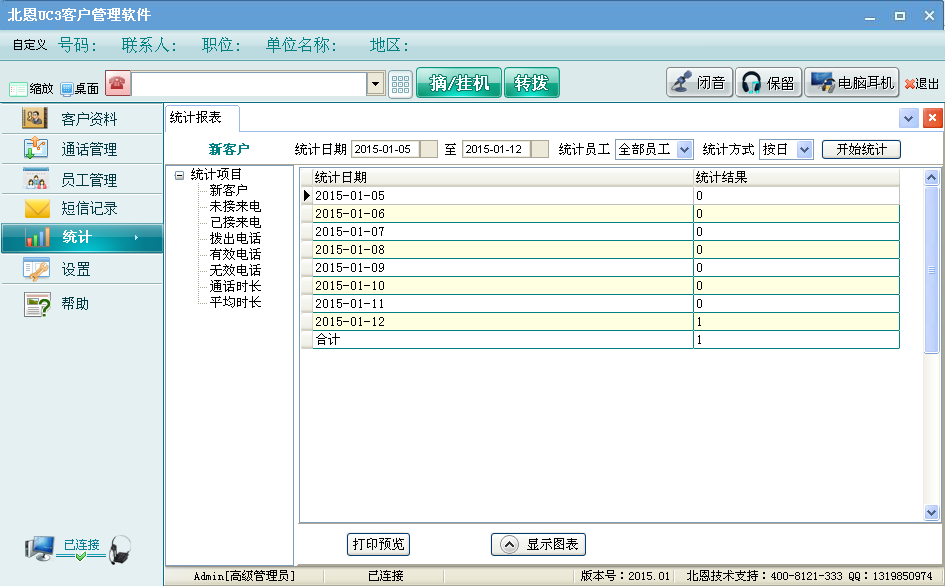This screenshot has width=945, height=586.
Task: Mute the call with 闭音 button
Action: 699,82
